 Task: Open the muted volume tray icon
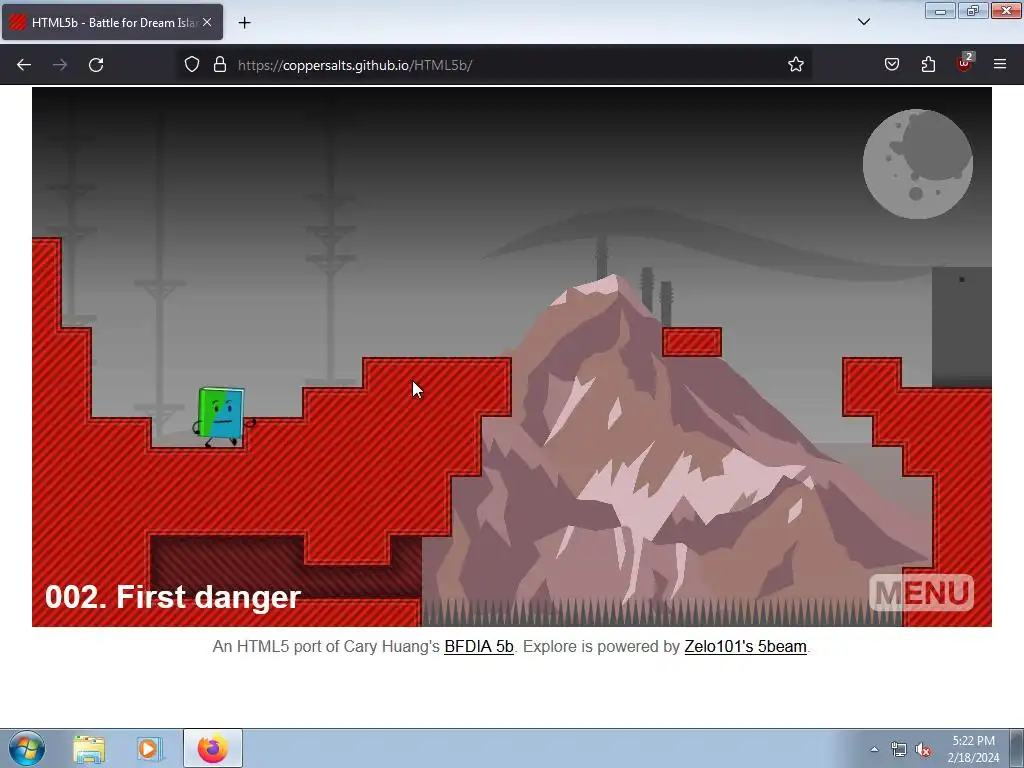pos(923,749)
